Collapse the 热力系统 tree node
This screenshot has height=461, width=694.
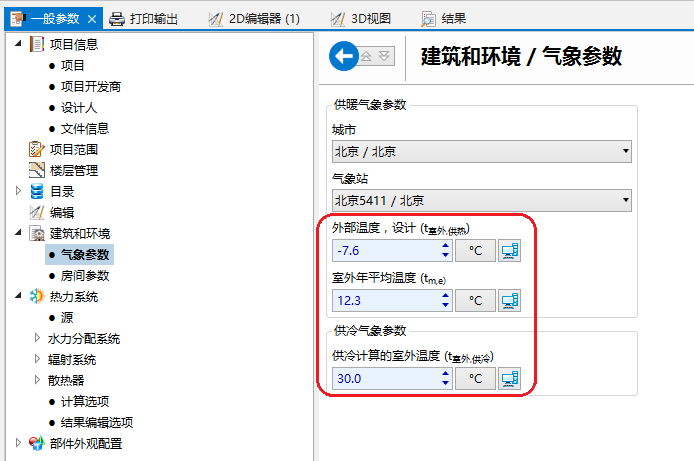(x=19, y=296)
